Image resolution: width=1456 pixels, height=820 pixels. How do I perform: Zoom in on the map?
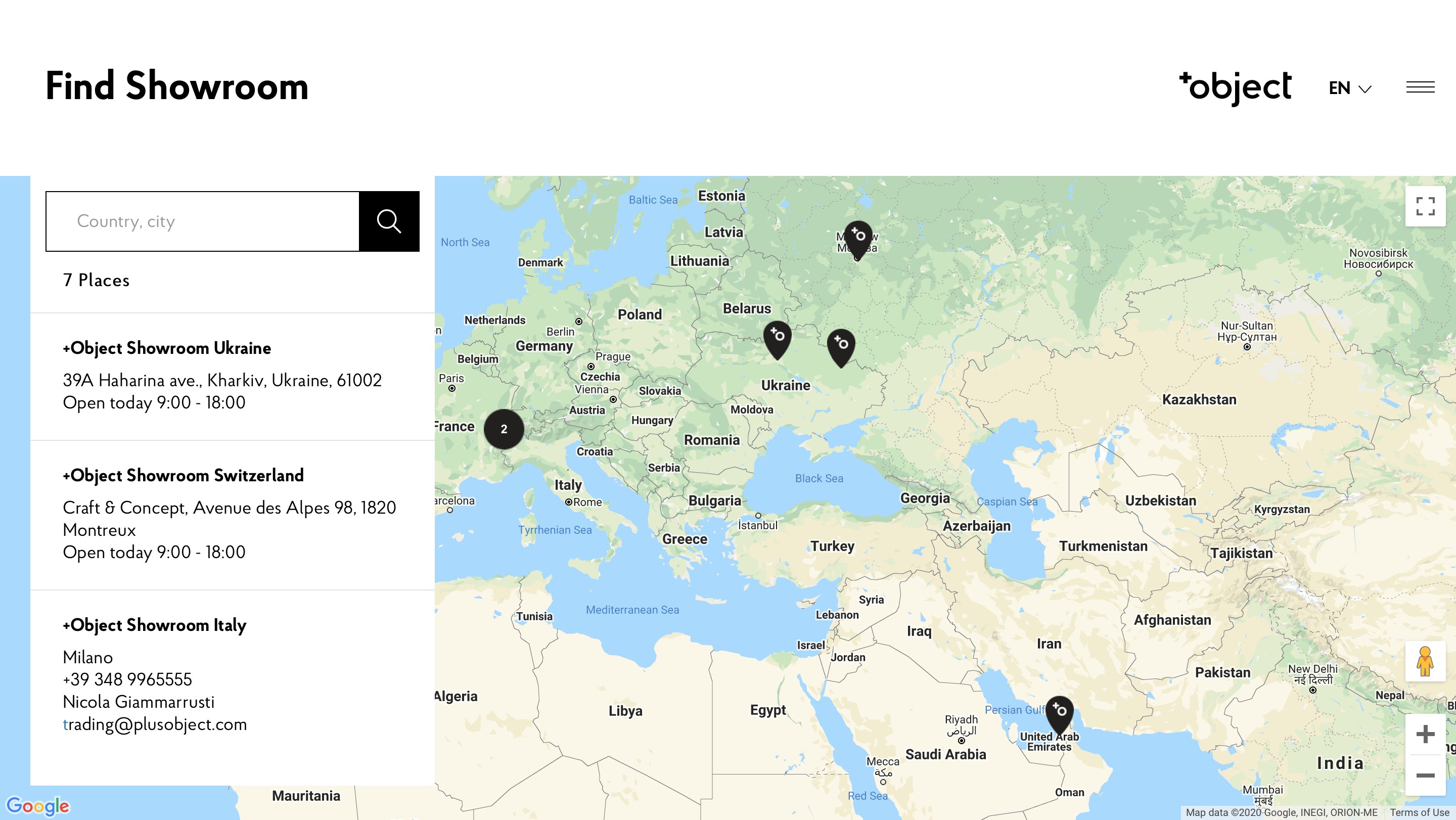(x=1425, y=734)
